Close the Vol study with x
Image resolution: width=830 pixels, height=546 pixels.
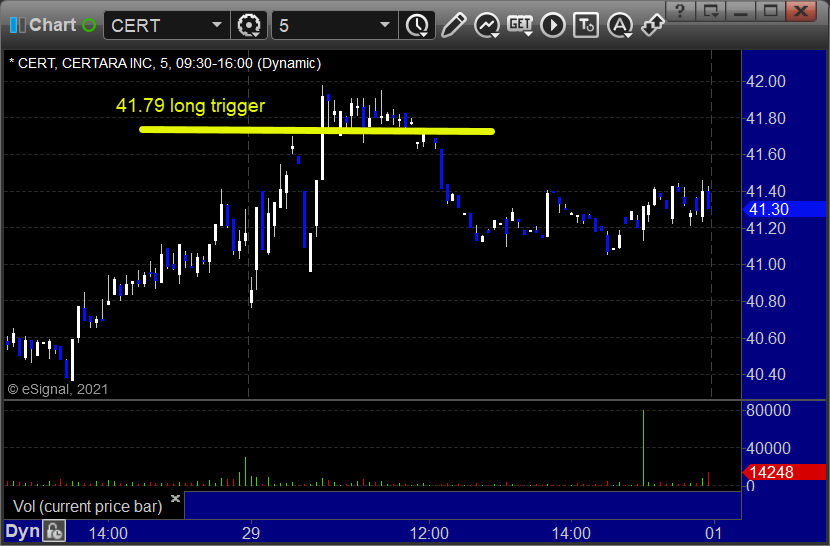tap(176, 498)
